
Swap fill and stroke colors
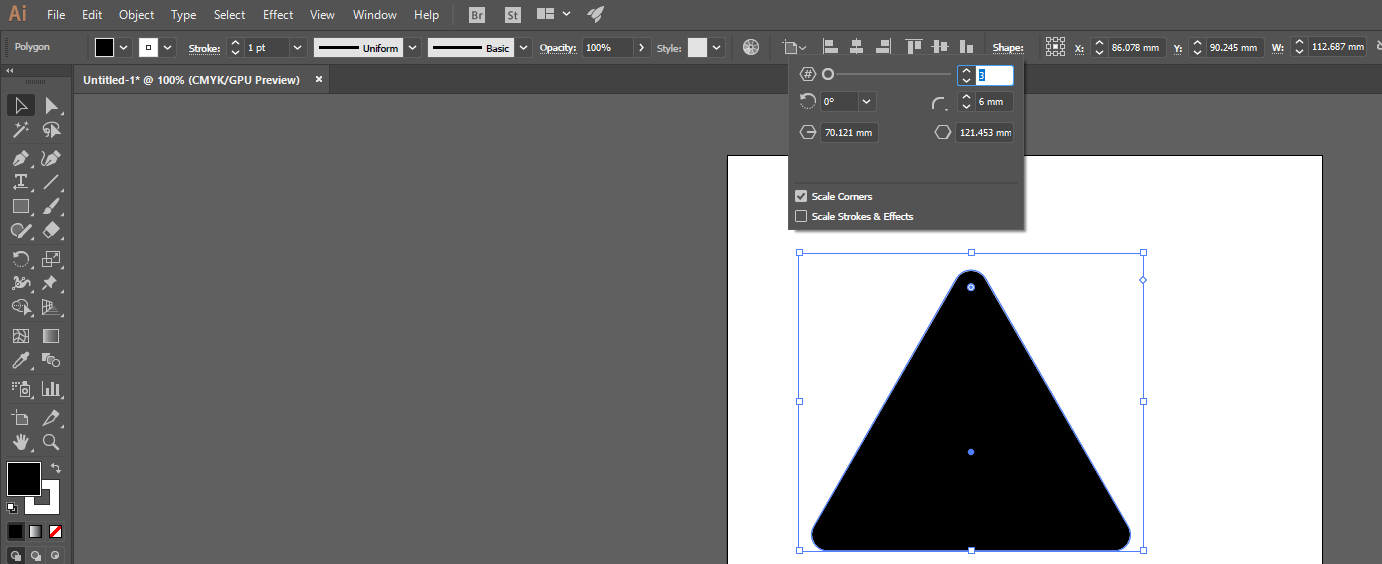56,468
